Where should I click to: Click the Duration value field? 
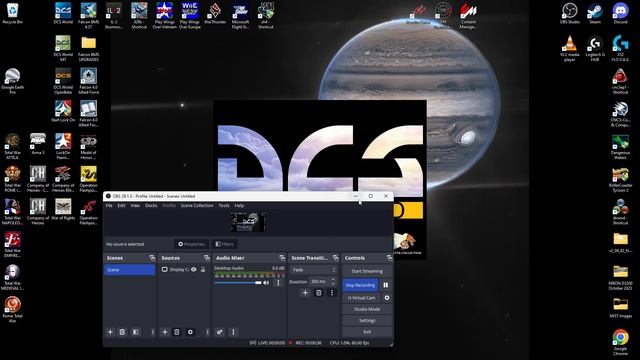320,282
